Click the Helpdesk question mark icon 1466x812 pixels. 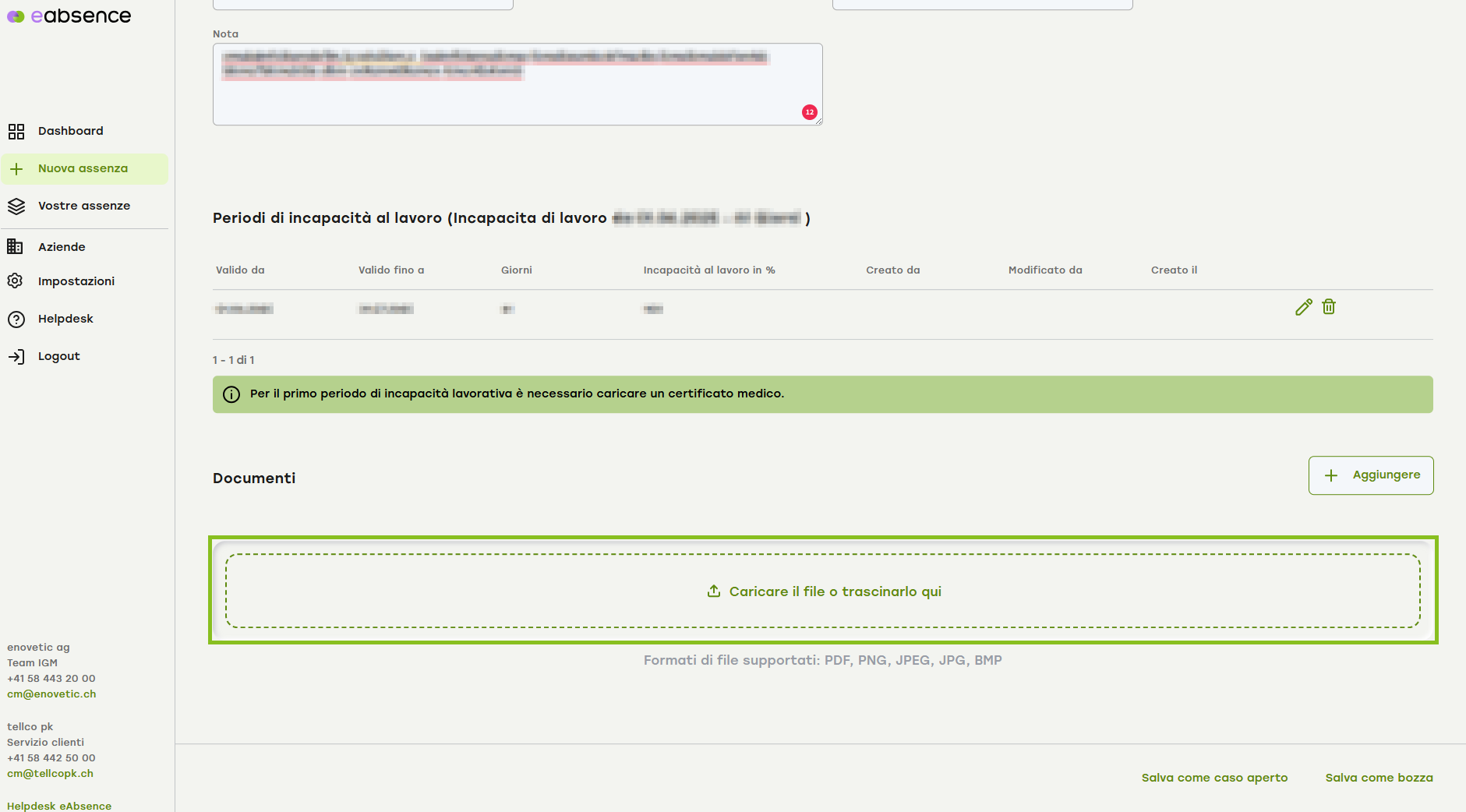click(16, 319)
